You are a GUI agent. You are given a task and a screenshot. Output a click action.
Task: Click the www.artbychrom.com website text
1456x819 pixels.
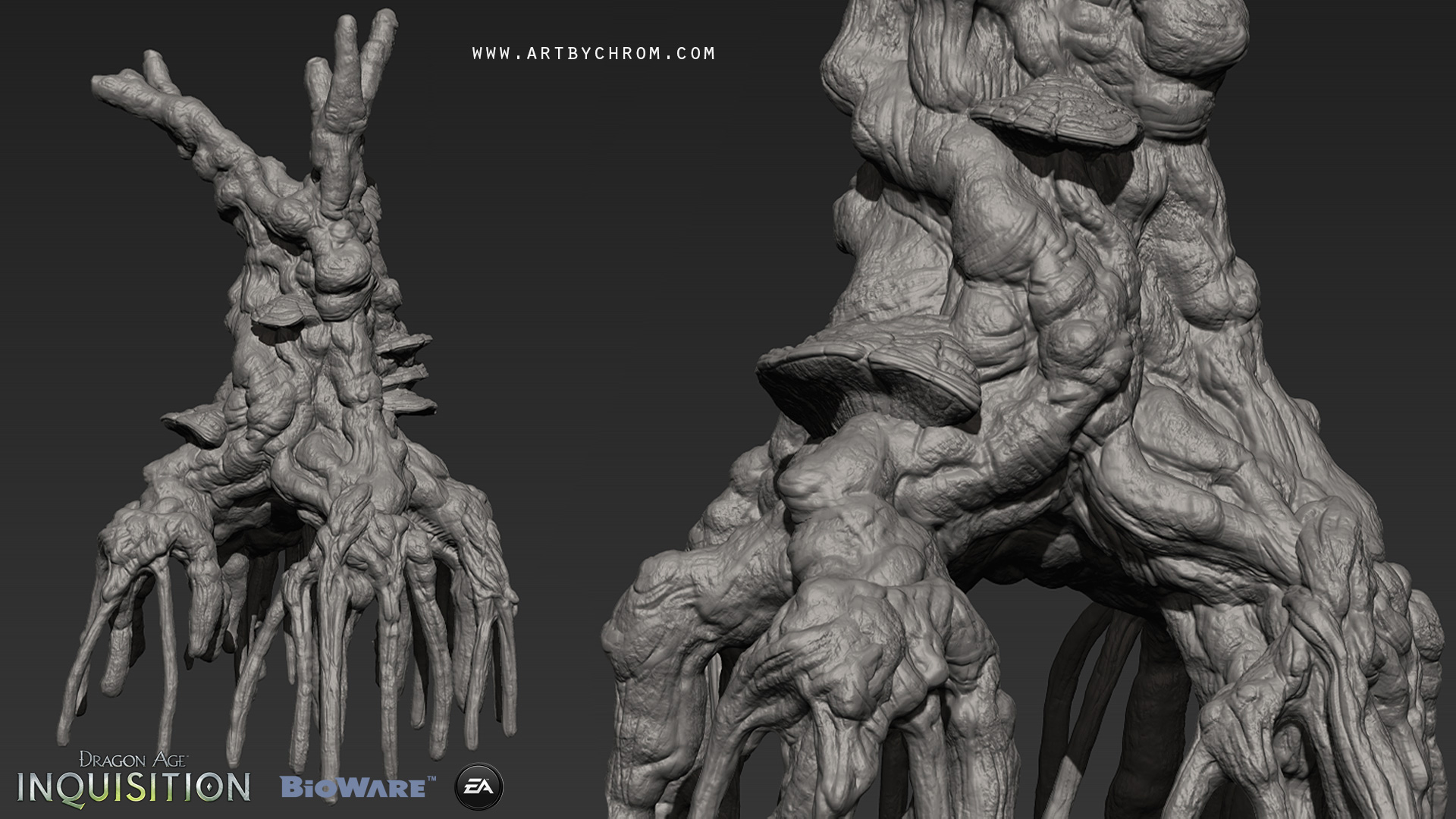tap(594, 53)
